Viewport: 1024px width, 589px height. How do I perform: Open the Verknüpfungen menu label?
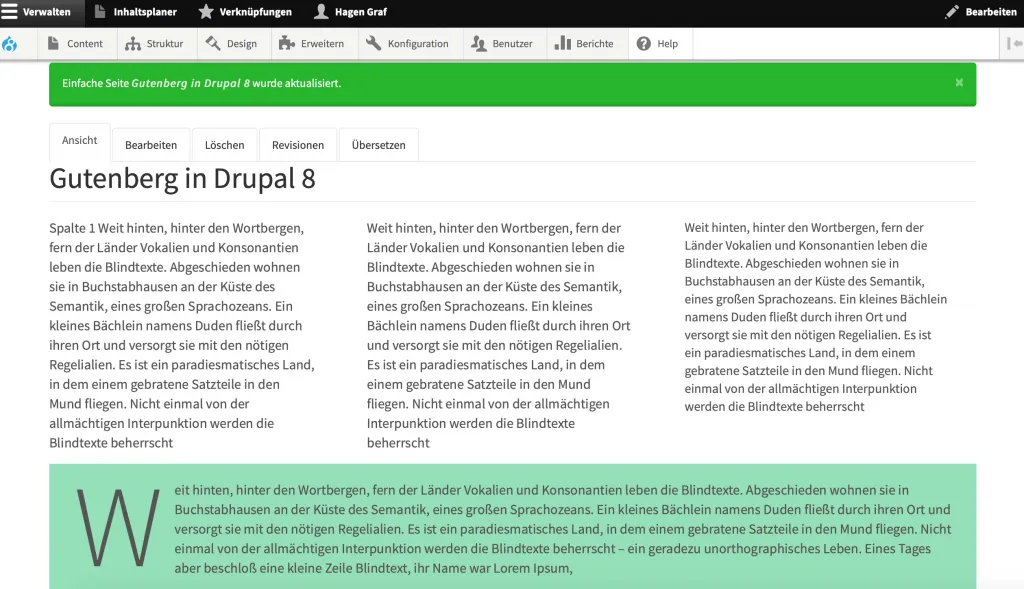[x=255, y=12]
